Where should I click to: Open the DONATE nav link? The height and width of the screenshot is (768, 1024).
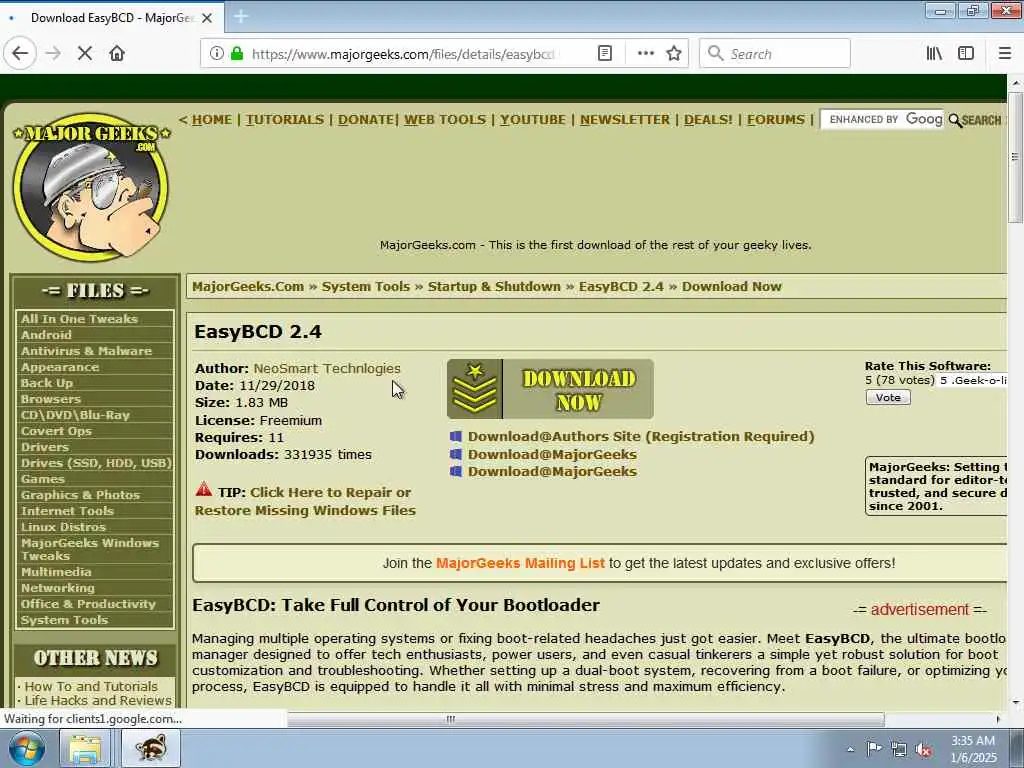[x=365, y=120]
